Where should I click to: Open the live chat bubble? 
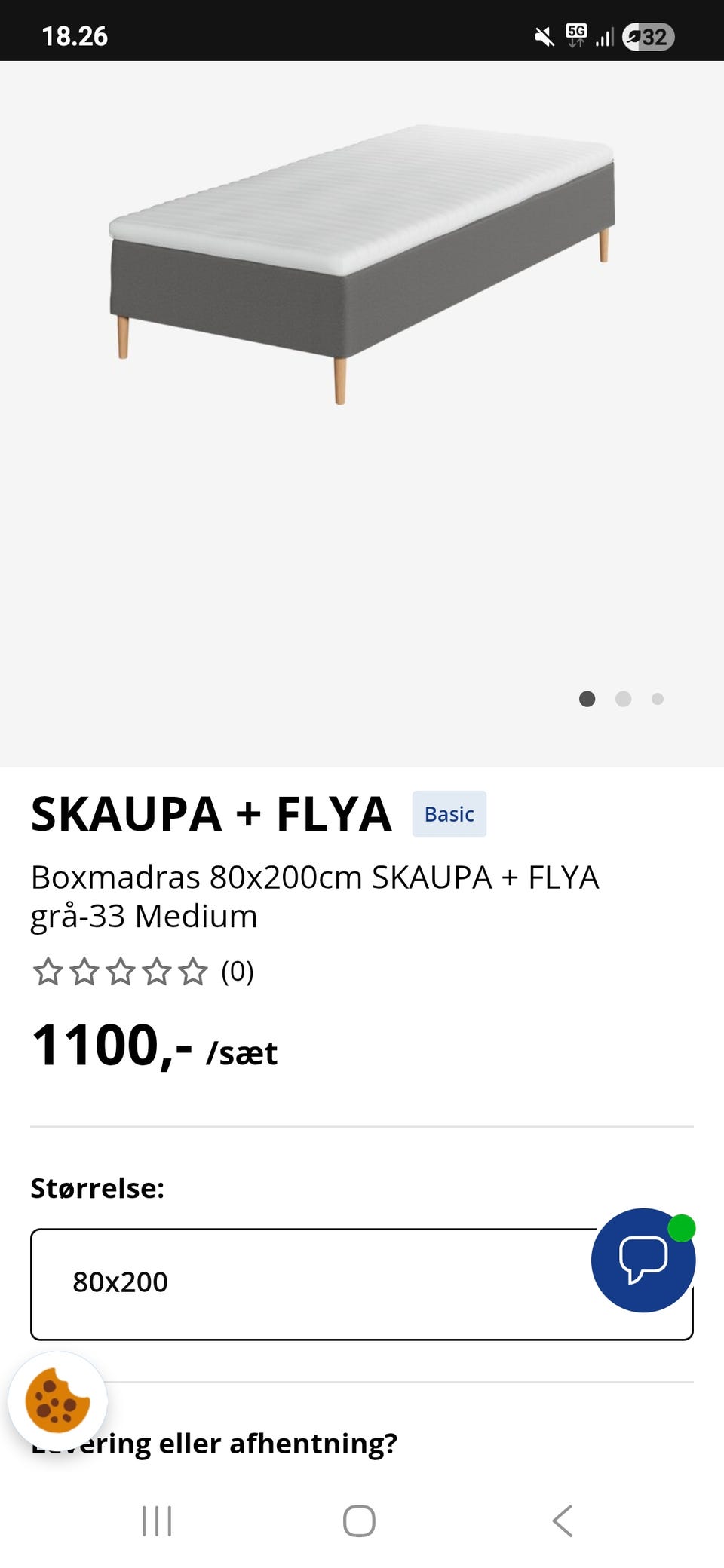tap(643, 1260)
